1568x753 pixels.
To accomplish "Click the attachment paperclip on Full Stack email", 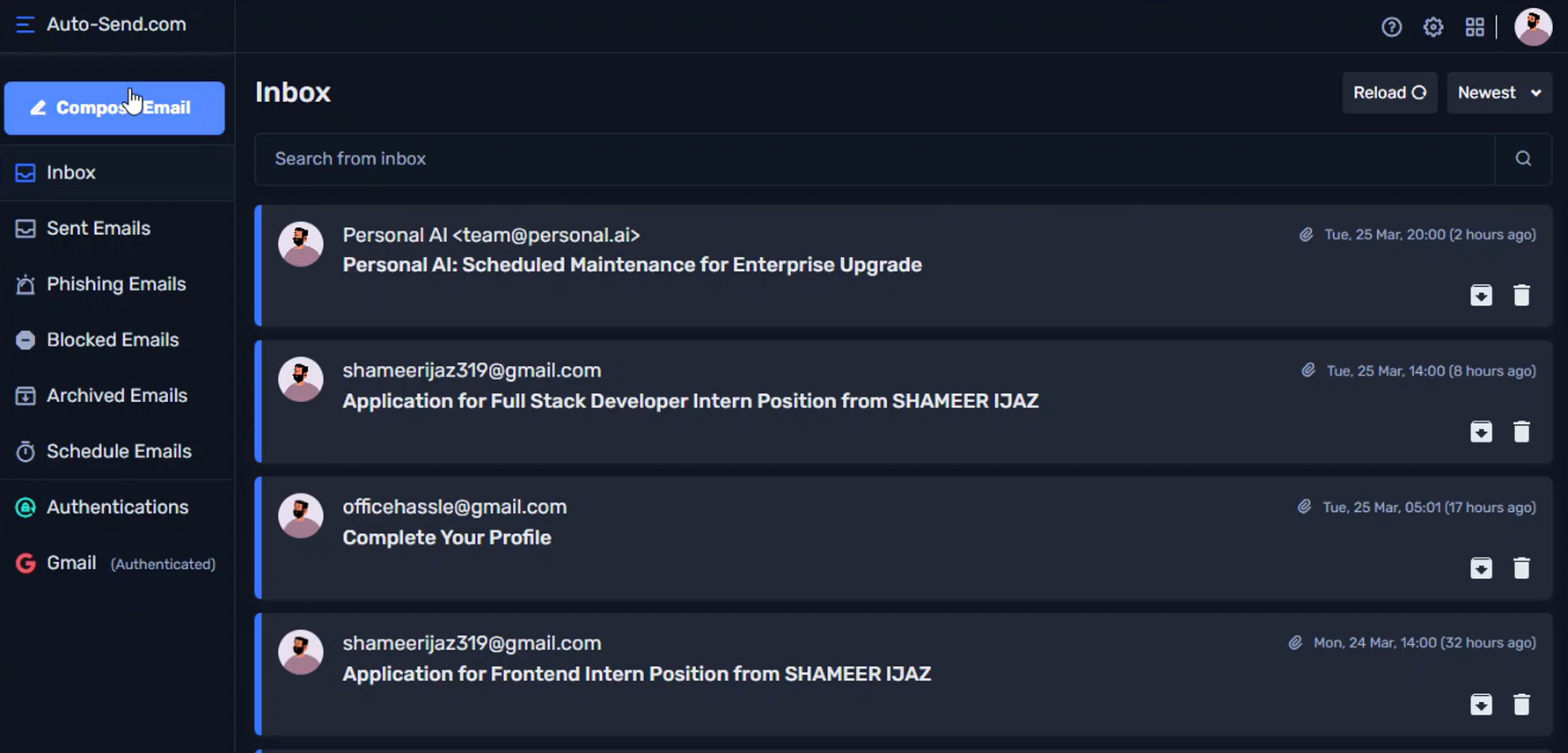I will point(1308,370).
